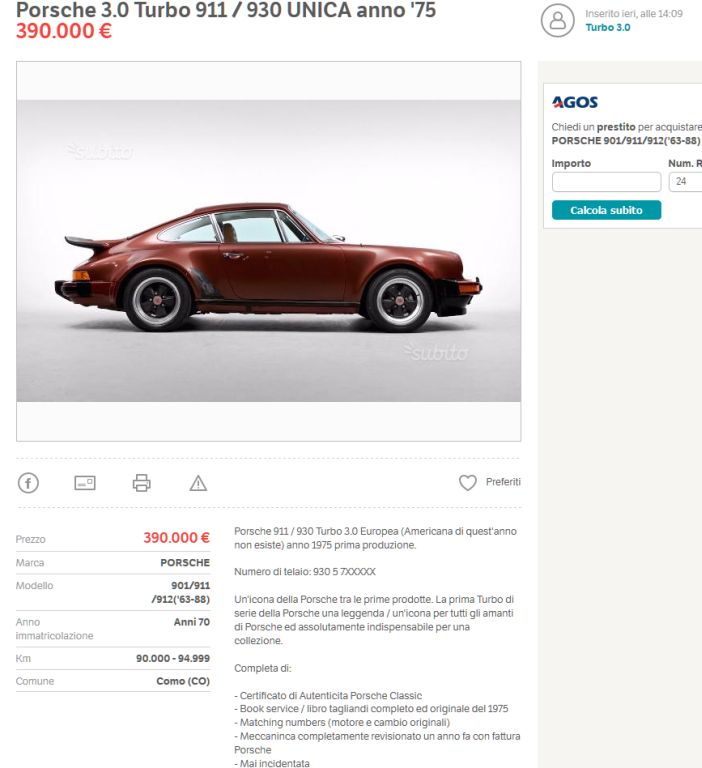Image resolution: width=702 pixels, height=768 pixels.
Task: Focus the Importo input field
Action: pyautogui.click(x=606, y=182)
